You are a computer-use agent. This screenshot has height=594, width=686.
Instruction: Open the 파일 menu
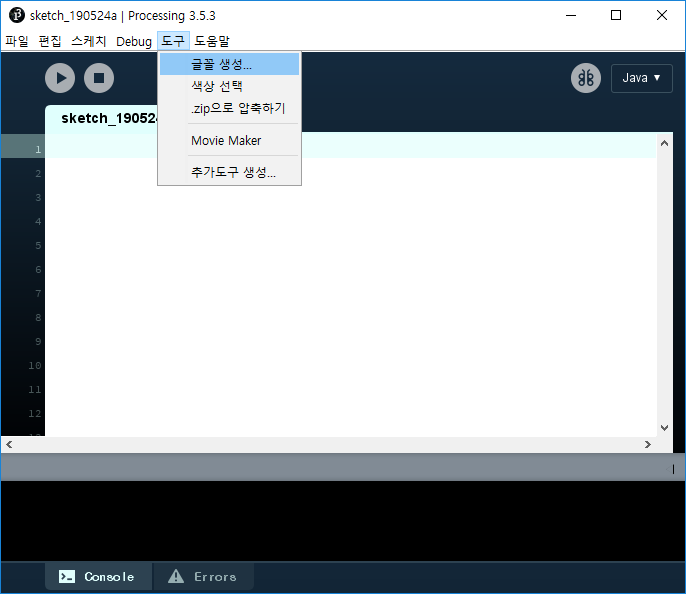[x=17, y=41]
